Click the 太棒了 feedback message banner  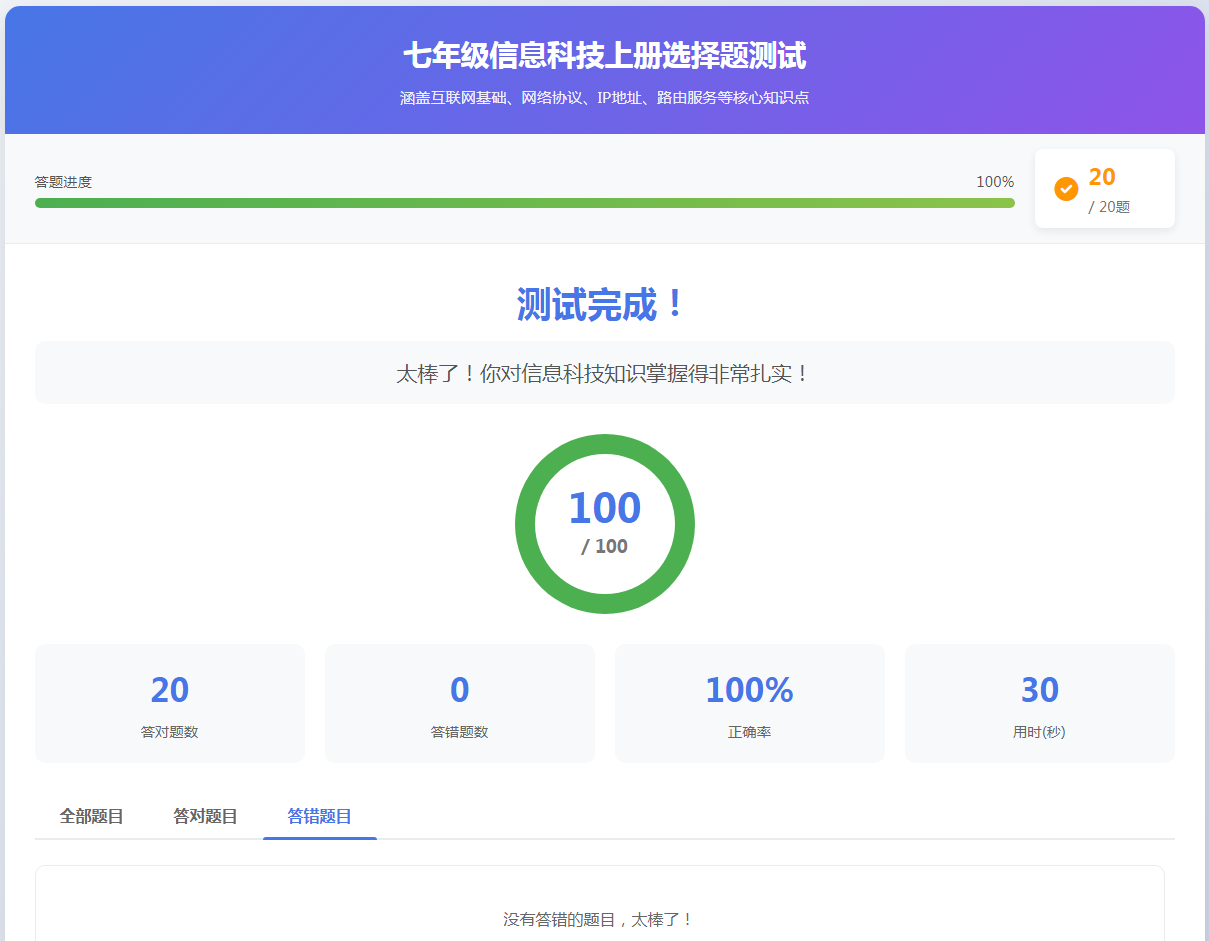(604, 374)
